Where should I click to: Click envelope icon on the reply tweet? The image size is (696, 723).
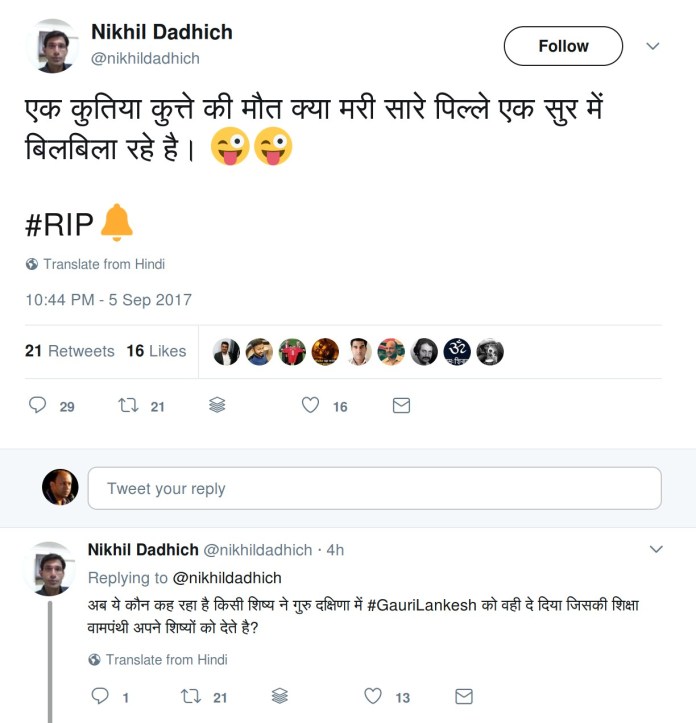pos(464,696)
